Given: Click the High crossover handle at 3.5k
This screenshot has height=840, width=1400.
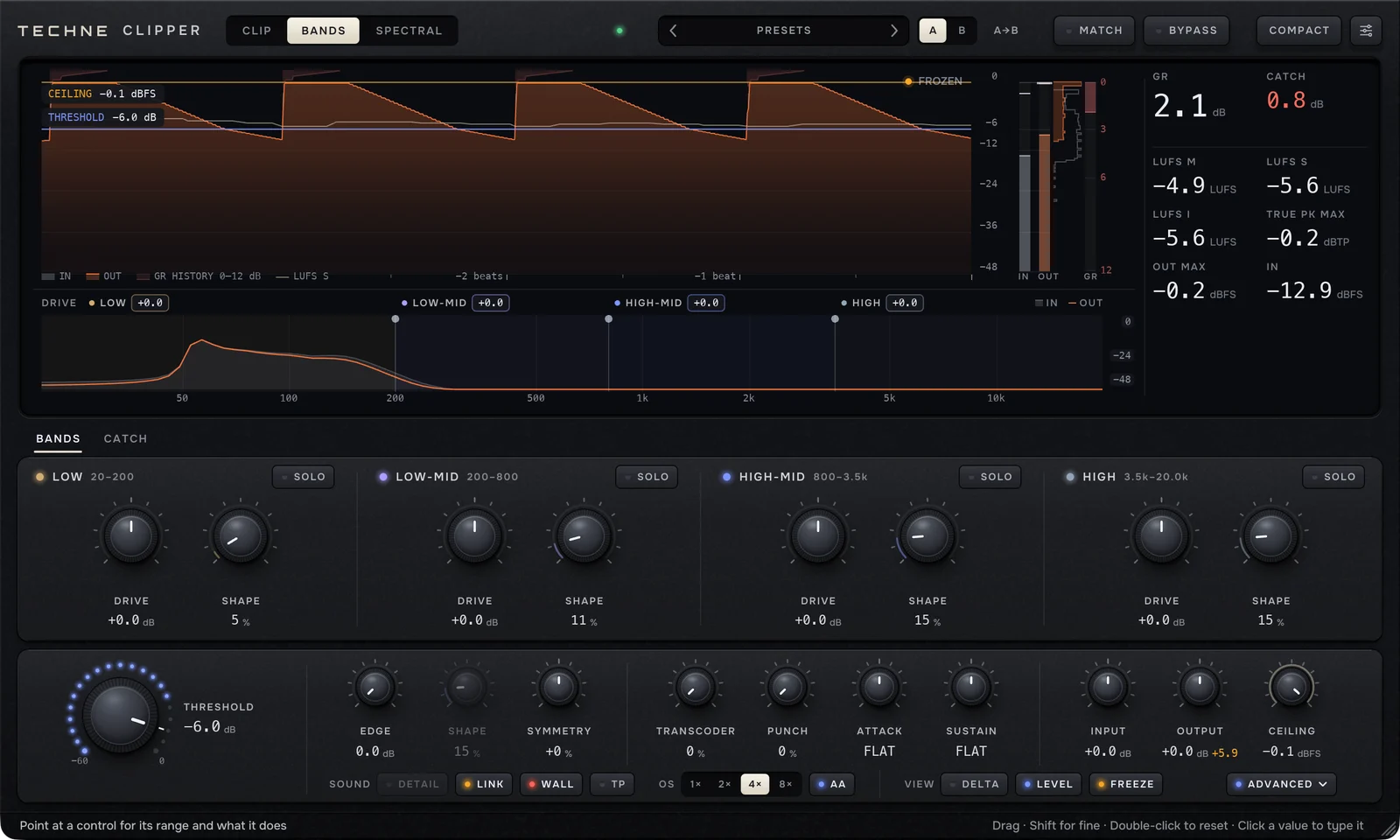Looking at the screenshot, I should pyautogui.click(x=835, y=319).
